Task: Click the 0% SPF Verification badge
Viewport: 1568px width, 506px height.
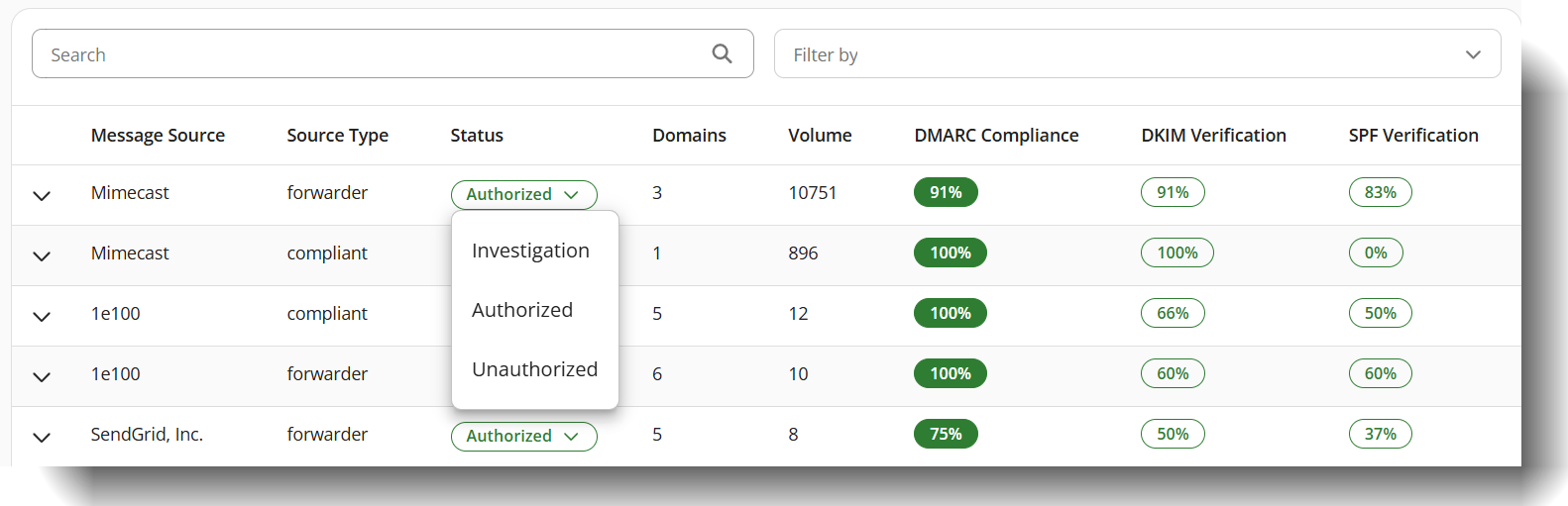Action: pos(1375,253)
